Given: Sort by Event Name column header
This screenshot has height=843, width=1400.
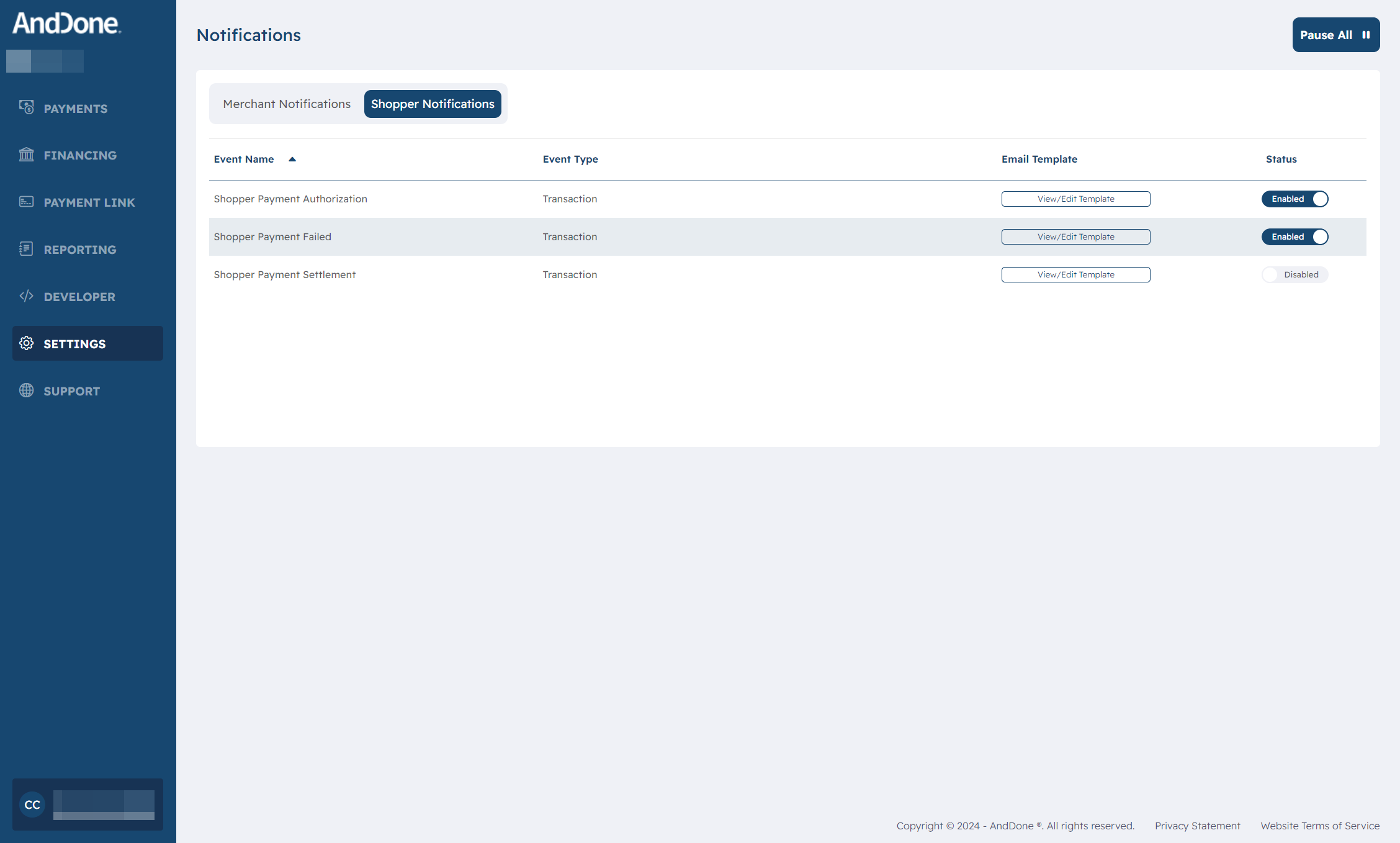Looking at the screenshot, I should [256, 159].
